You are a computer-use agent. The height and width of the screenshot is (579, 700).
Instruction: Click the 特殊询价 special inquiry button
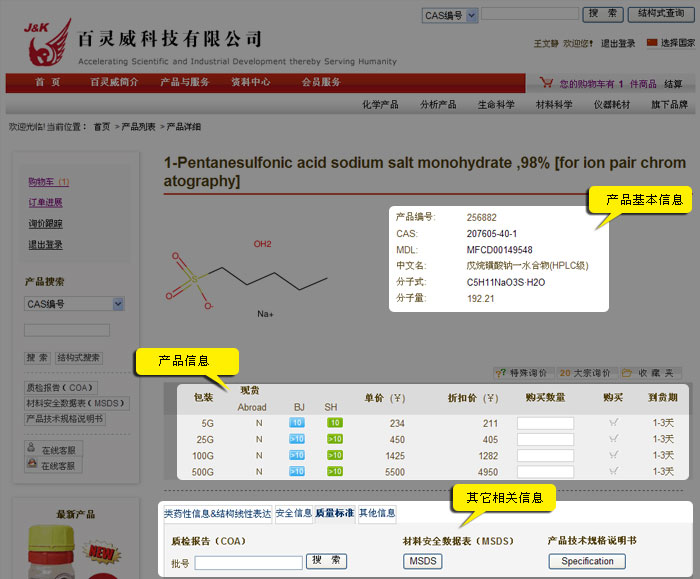[x=522, y=373]
